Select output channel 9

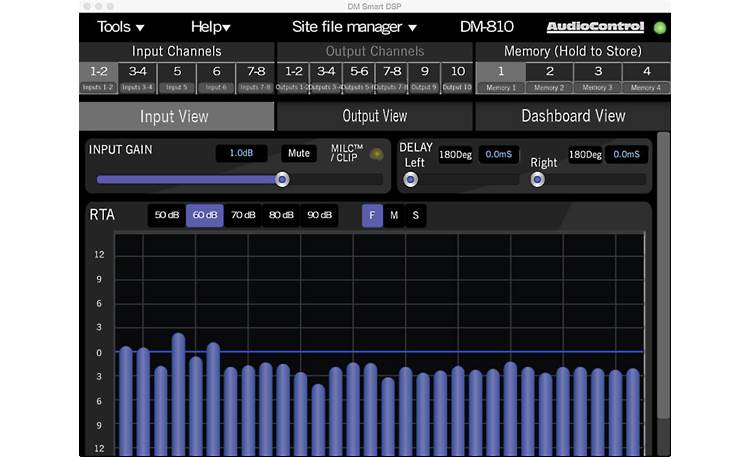coord(424,78)
